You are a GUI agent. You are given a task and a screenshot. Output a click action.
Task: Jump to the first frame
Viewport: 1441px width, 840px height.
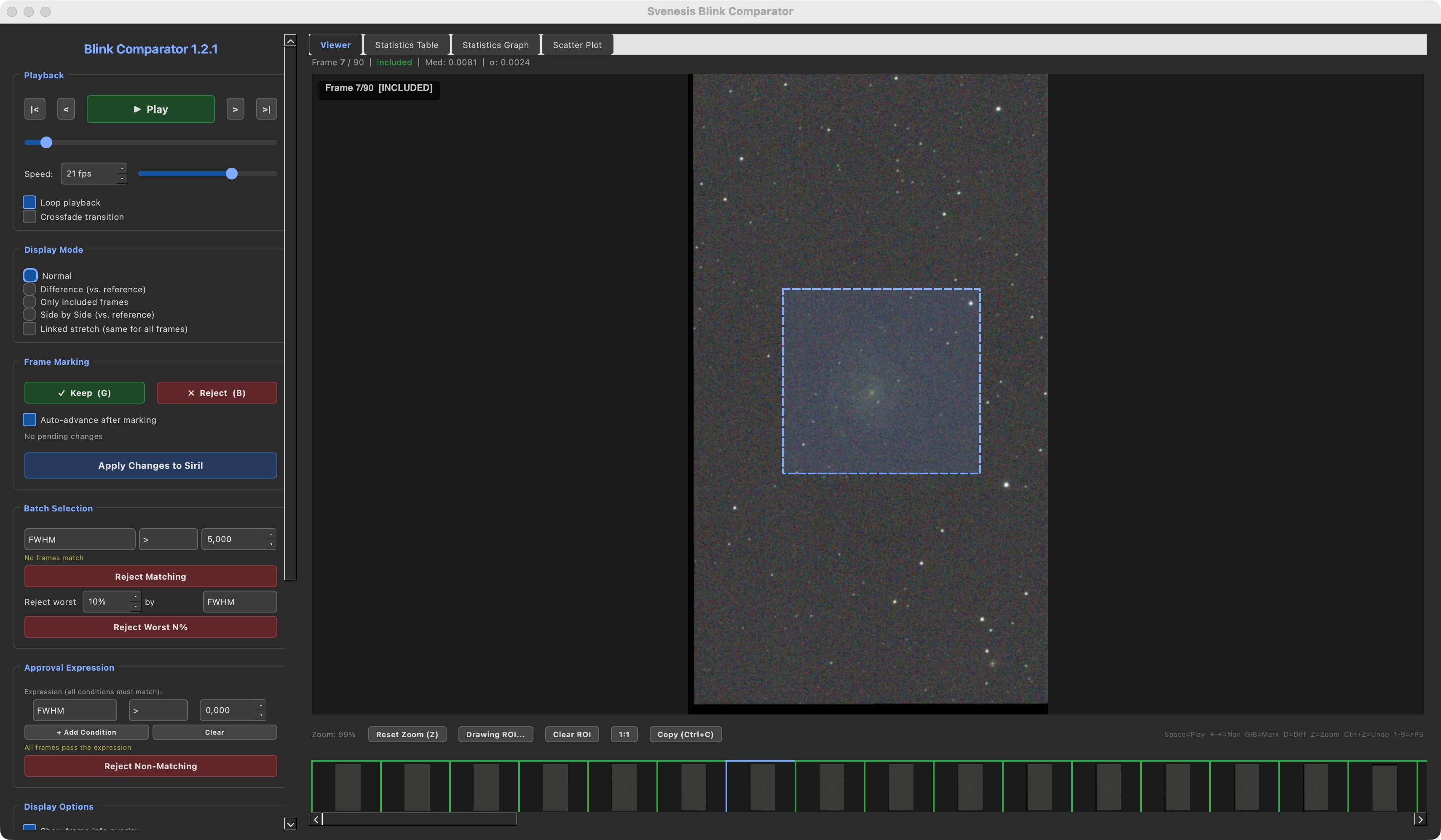point(35,109)
